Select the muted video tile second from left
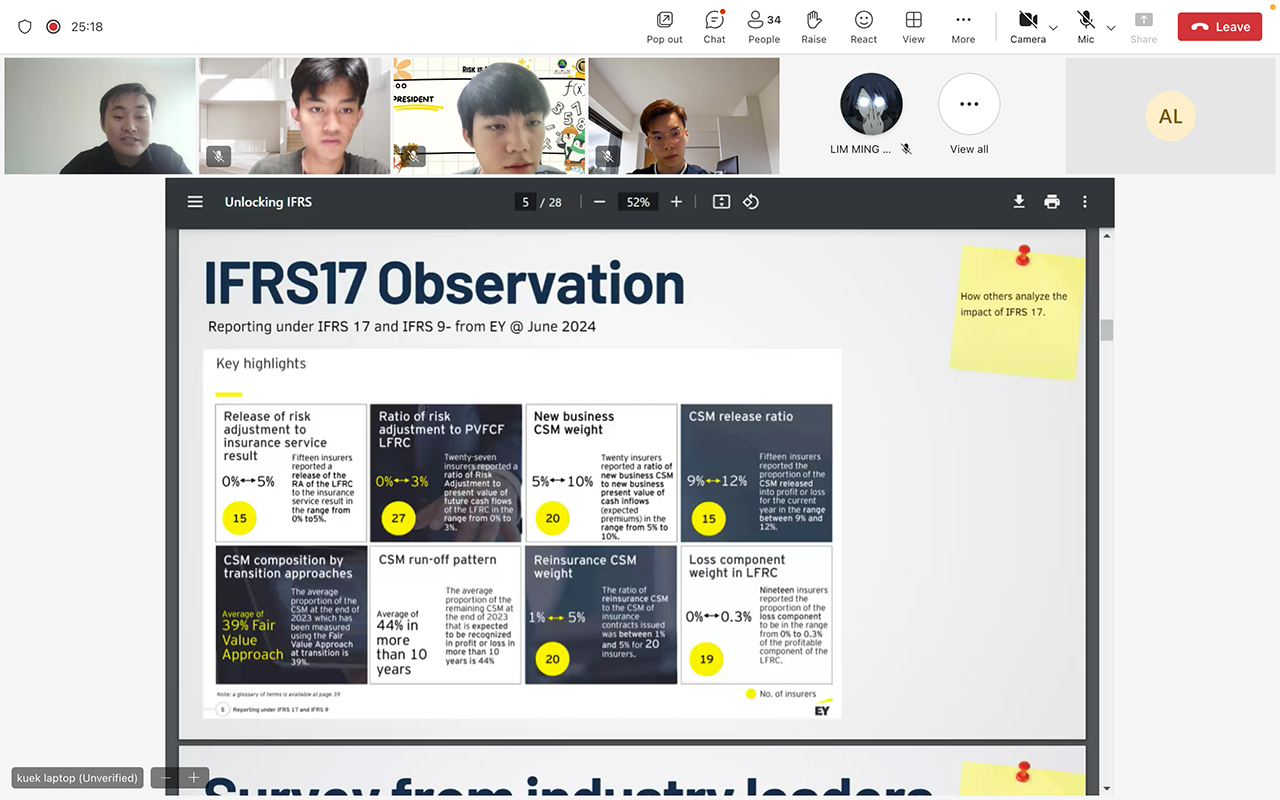This screenshot has width=1280, height=800. pos(294,116)
